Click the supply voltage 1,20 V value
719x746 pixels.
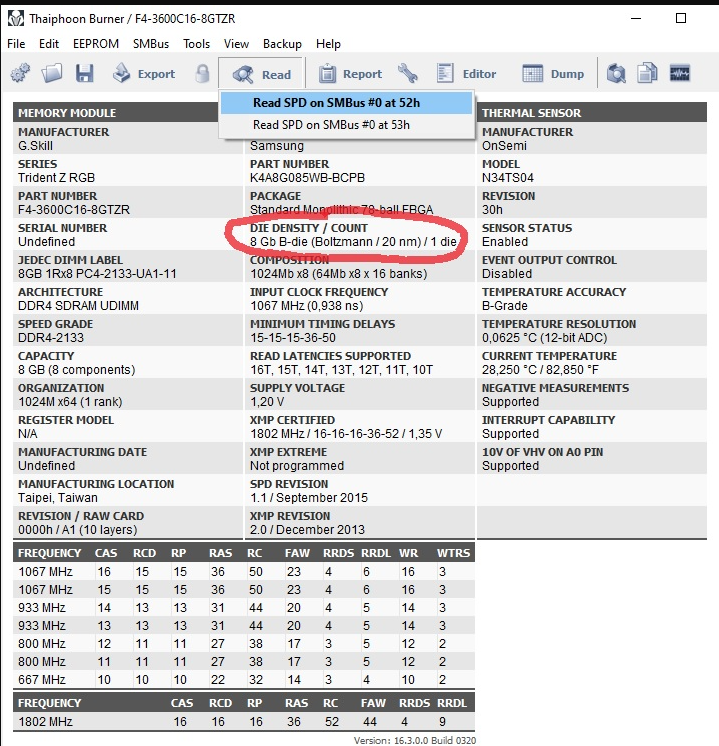(267, 402)
